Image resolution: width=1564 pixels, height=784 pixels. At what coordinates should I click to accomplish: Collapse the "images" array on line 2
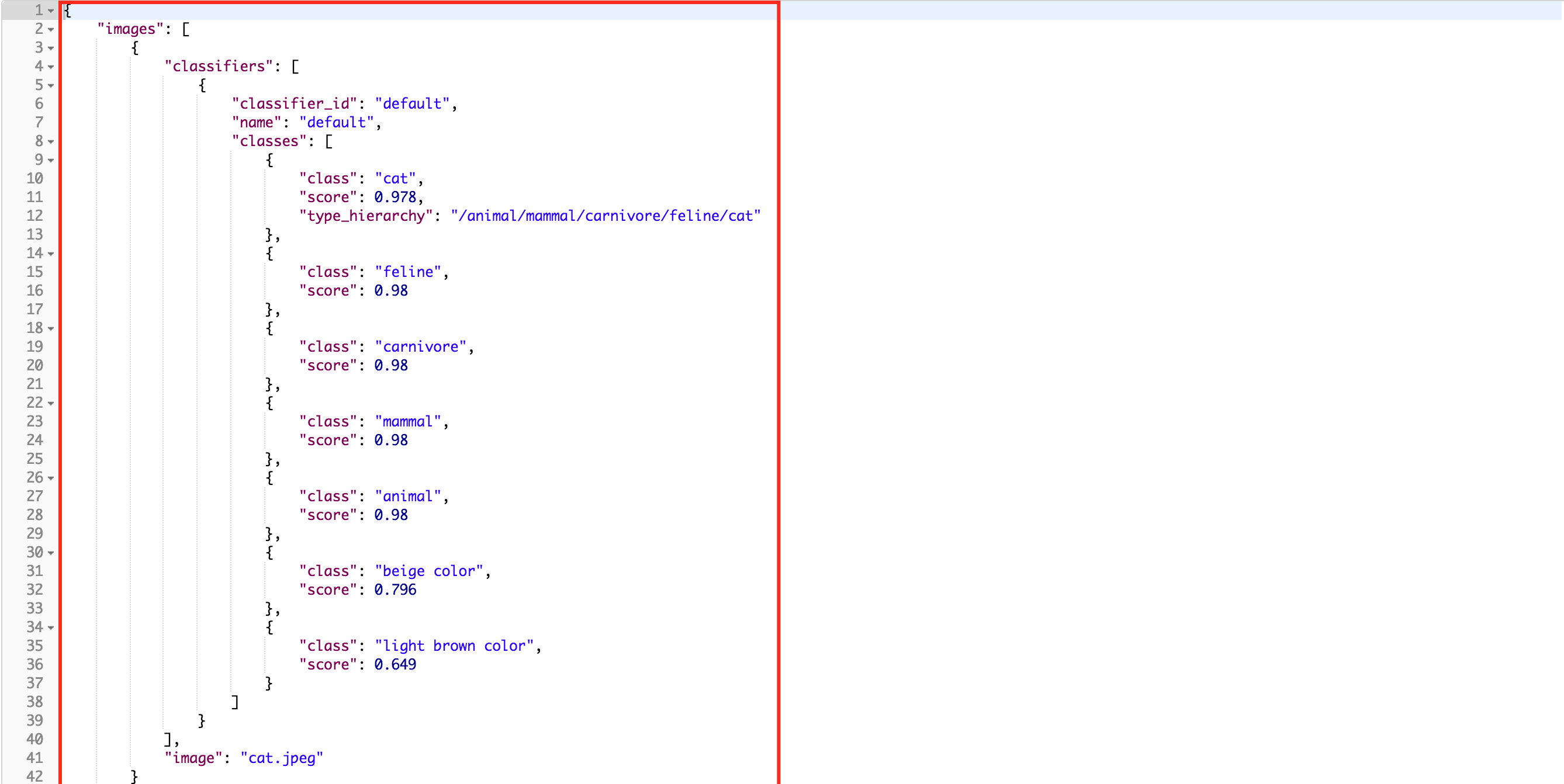[51, 29]
